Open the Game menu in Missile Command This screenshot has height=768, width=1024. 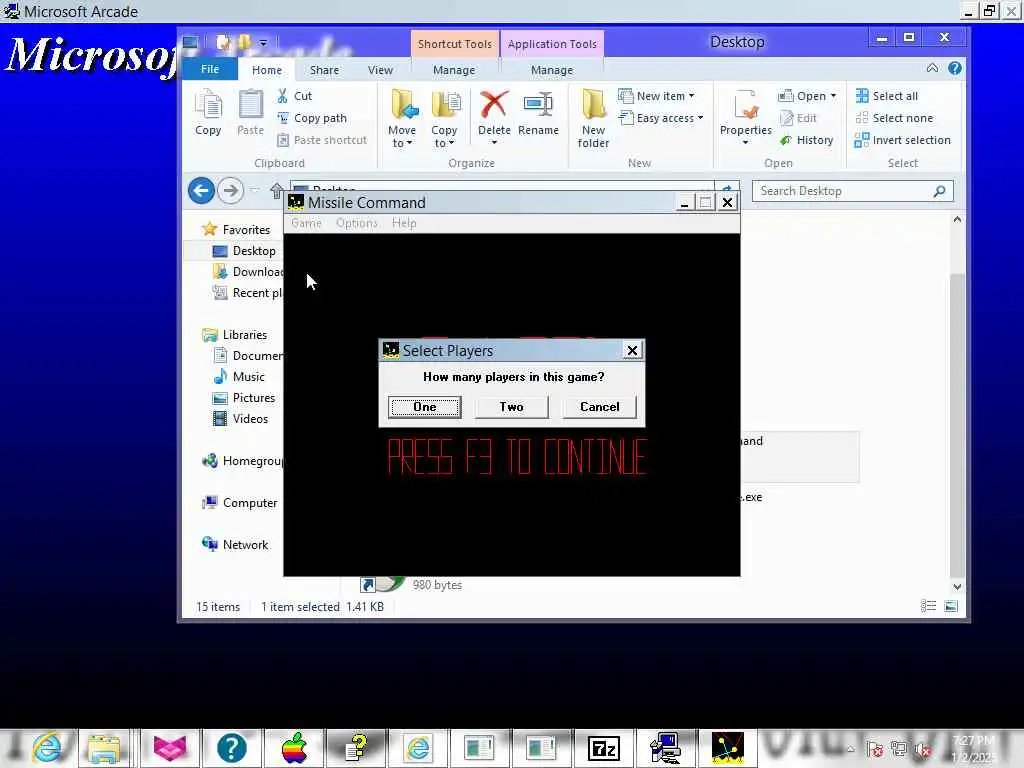[x=306, y=223]
